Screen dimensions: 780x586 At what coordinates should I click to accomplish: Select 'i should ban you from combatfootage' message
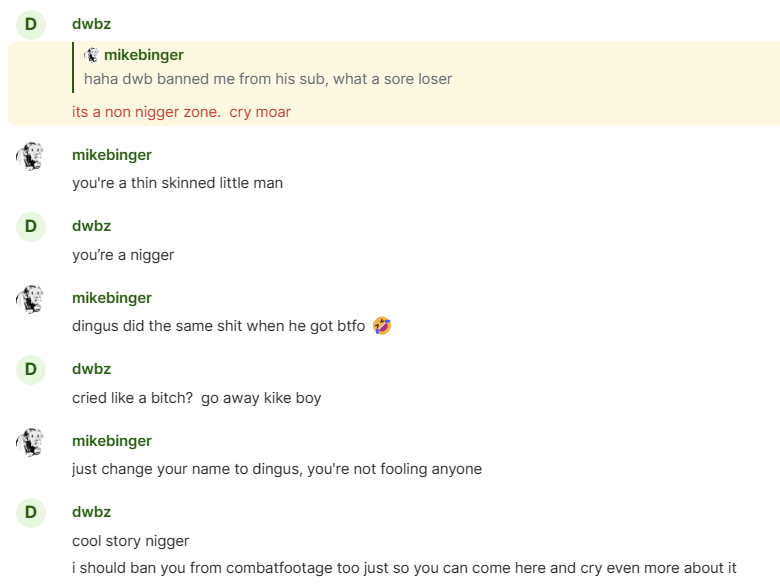pos(404,568)
